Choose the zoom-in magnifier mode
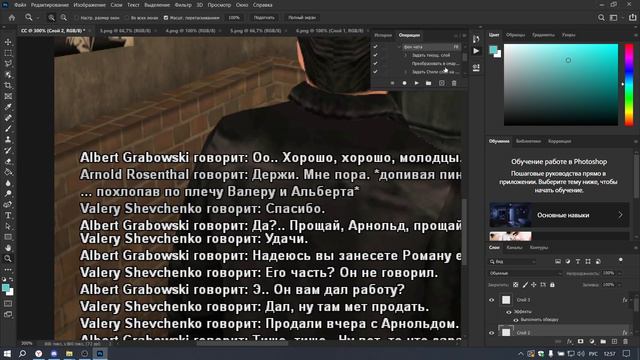This screenshot has height=360, width=640. pos(51,18)
